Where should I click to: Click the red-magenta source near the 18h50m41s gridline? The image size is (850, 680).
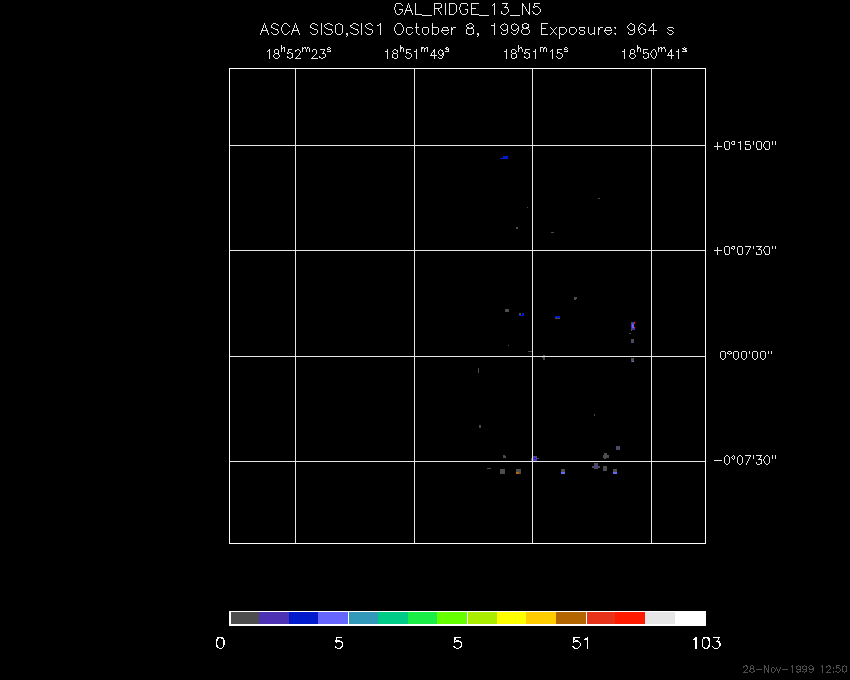click(633, 326)
